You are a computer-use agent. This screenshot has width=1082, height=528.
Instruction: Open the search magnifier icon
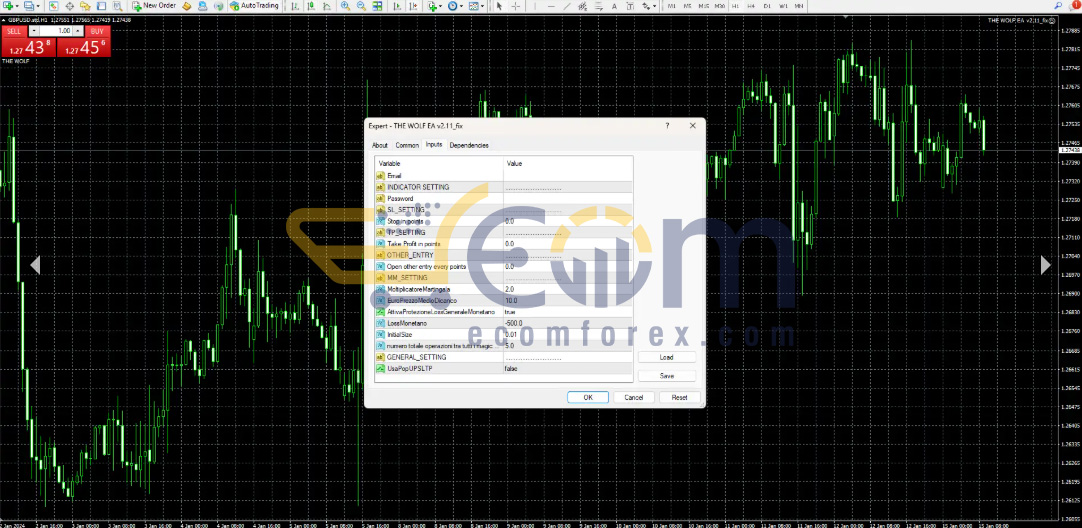click(1057, 6)
